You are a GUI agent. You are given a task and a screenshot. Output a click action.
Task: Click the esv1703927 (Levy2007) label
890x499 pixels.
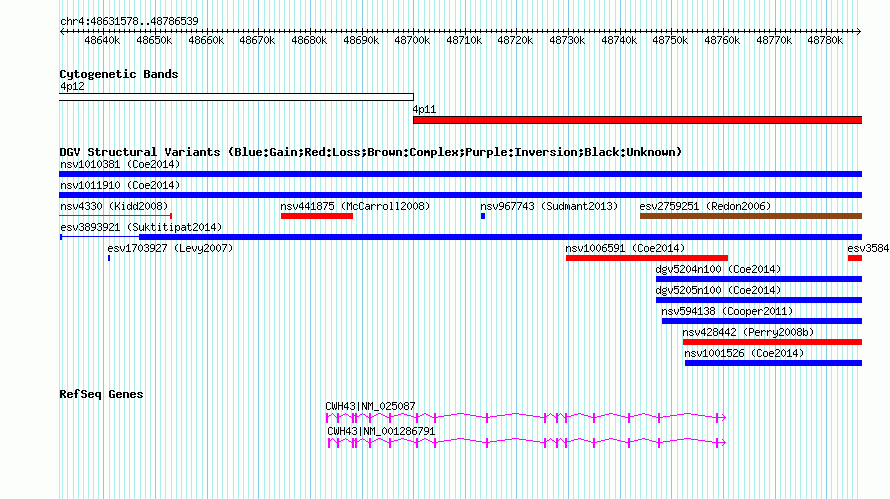pyautogui.click(x=170, y=248)
